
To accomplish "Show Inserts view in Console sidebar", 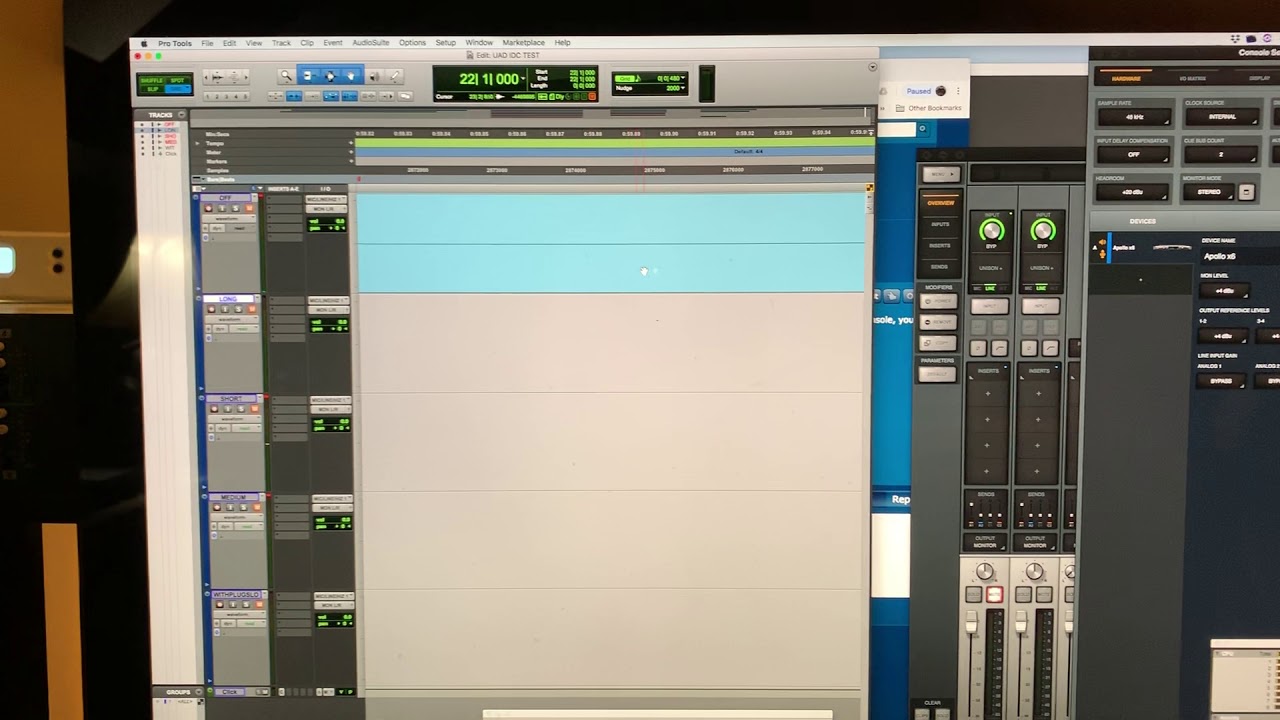I will pos(940,245).
